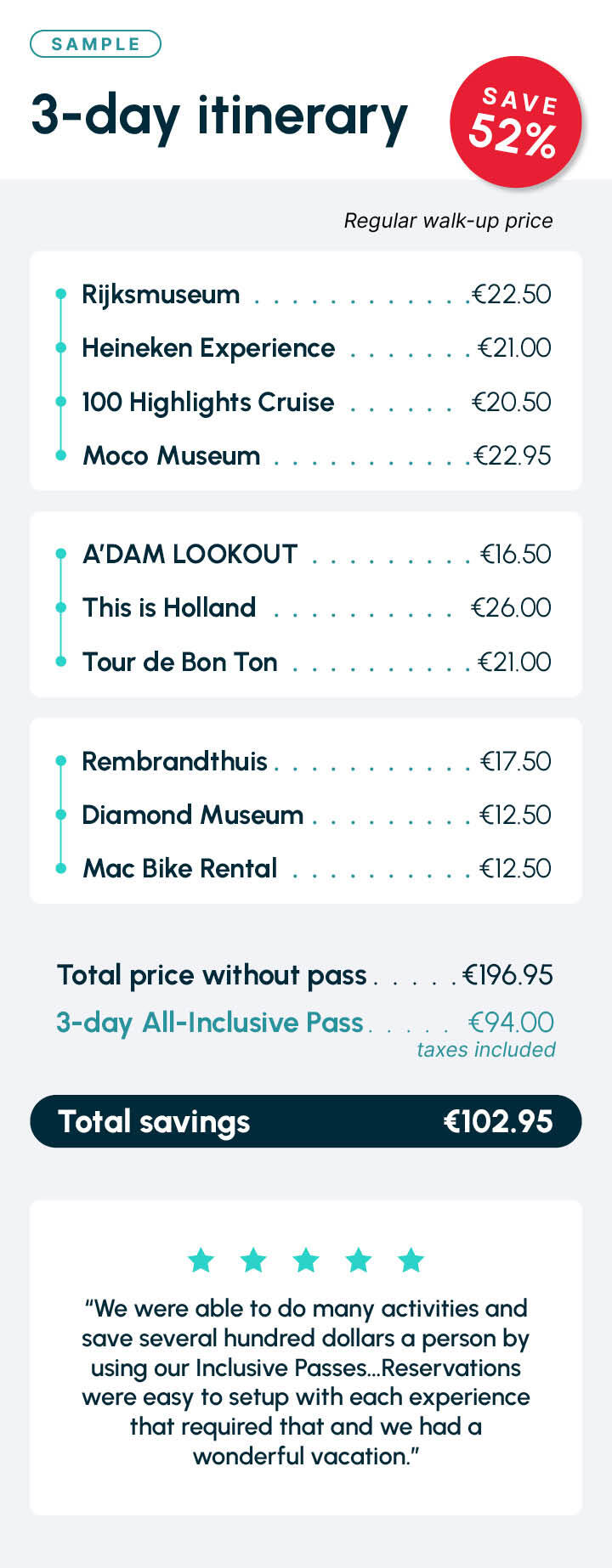Click the red Save 52% badge

click(515, 122)
